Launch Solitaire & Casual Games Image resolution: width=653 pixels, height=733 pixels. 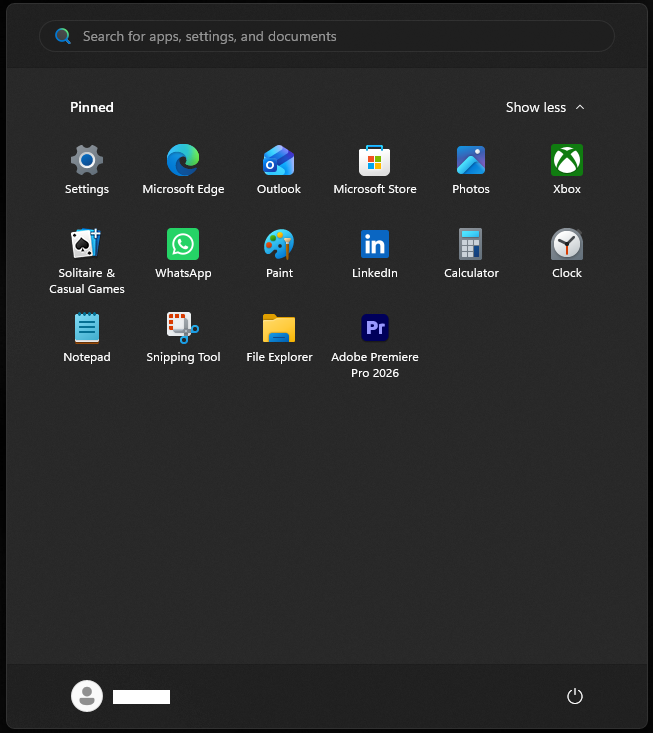(x=87, y=261)
